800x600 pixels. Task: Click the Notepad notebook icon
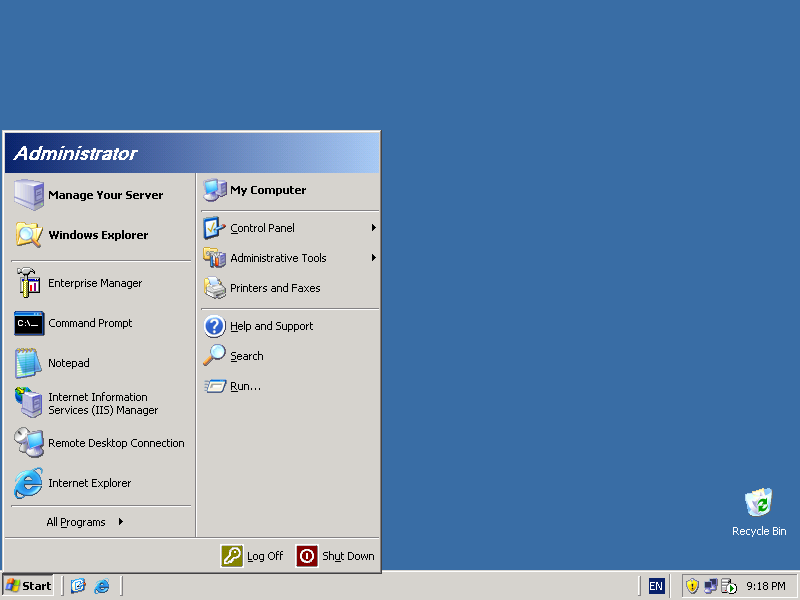(28, 363)
